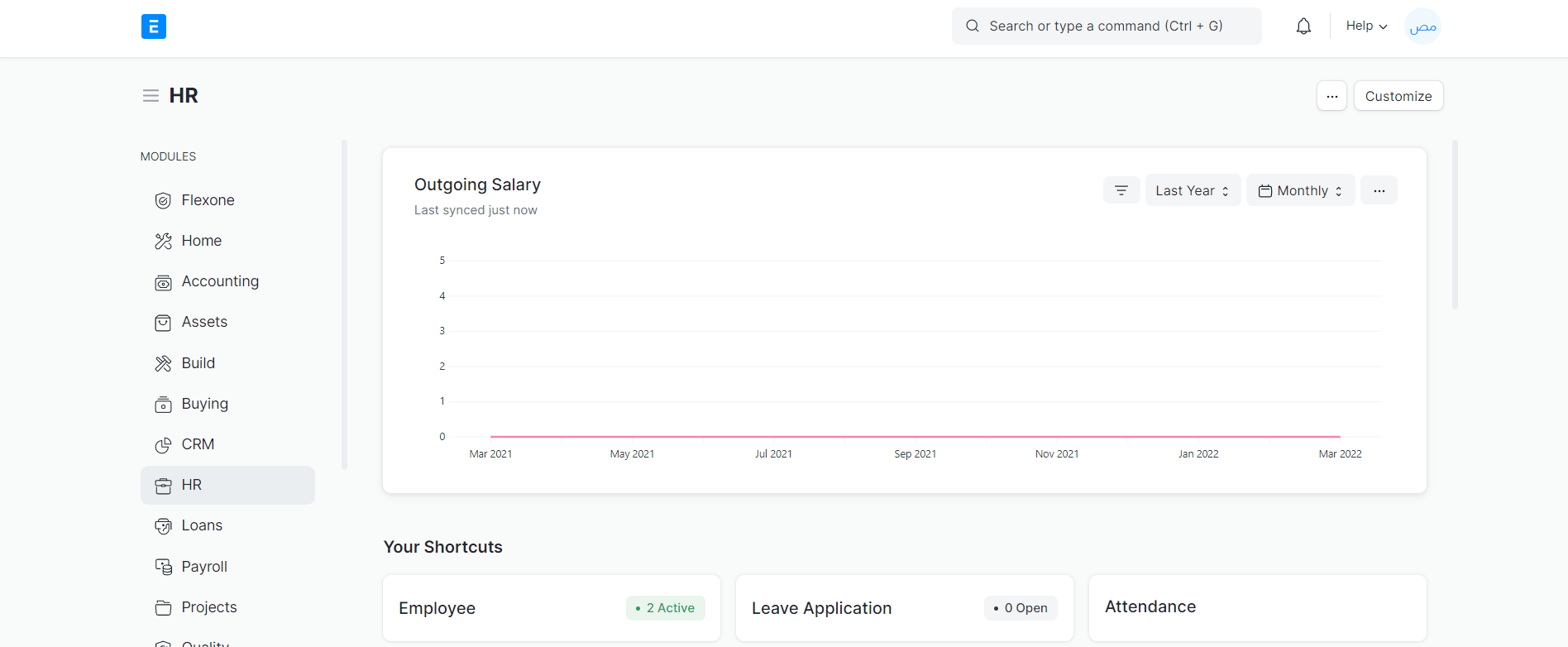Open the CRM pie chart icon
This screenshot has width=1568, height=647.
[x=163, y=445]
